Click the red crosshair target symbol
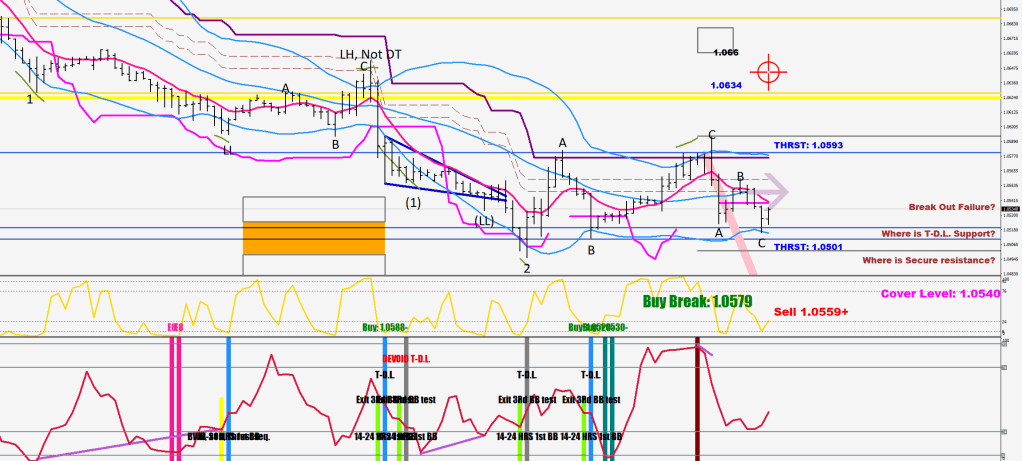The width and height of the screenshot is (1022, 461). point(768,72)
